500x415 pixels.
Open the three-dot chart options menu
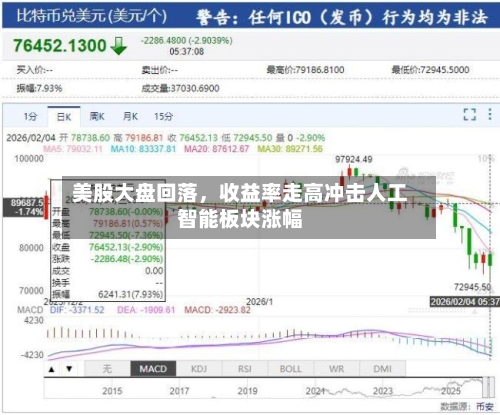coord(490,114)
